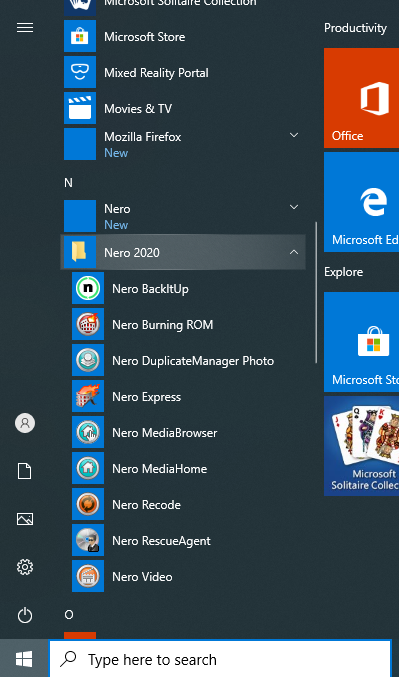The width and height of the screenshot is (399, 677).
Task: Select the Nero RescueAgent label
Action: point(161,541)
